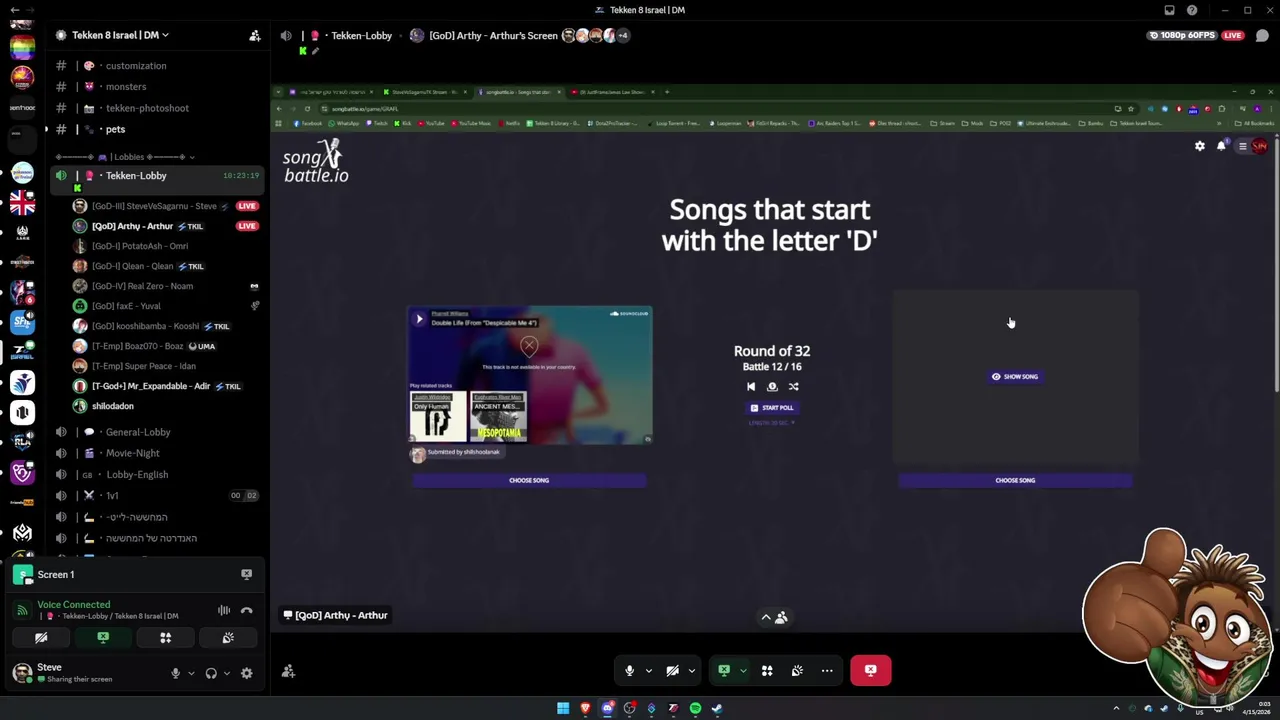Open output device options arrow beside headphones
The image size is (1280, 720).
pos(227,673)
